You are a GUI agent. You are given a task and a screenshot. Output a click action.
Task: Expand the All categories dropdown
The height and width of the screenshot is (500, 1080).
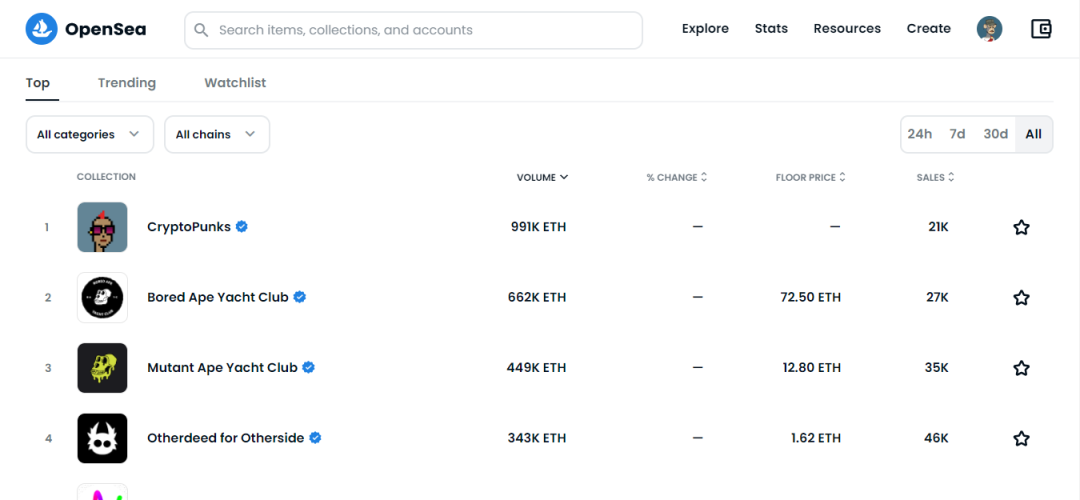coord(89,135)
